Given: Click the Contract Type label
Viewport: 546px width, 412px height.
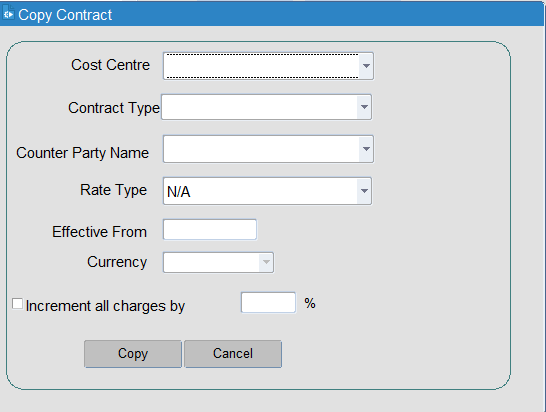Looking at the screenshot, I should [114, 108].
